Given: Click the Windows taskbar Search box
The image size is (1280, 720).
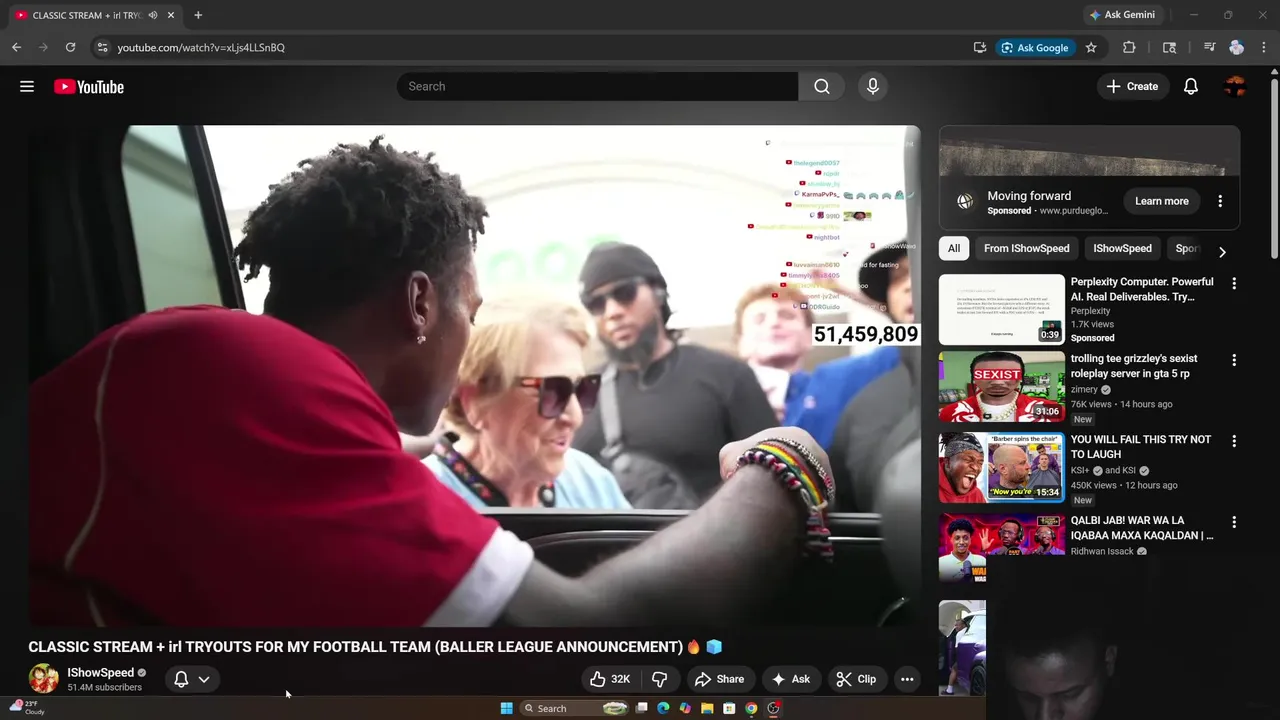Looking at the screenshot, I should coord(575,708).
